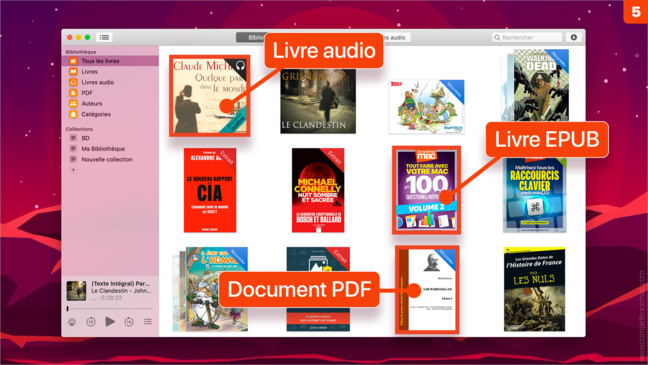Click the remaining time -2:28:23
Image resolution: width=648 pixels, height=365 pixels.
[110, 298]
